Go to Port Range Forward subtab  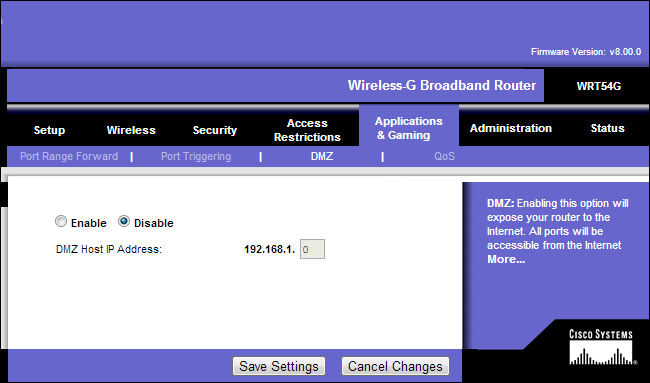click(x=69, y=156)
